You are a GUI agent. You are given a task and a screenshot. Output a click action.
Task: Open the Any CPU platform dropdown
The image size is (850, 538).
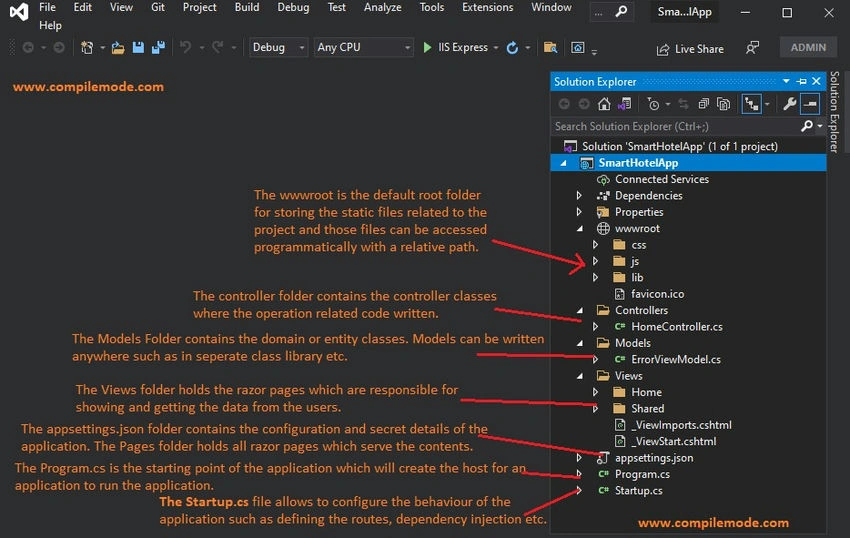click(x=364, y=48)
